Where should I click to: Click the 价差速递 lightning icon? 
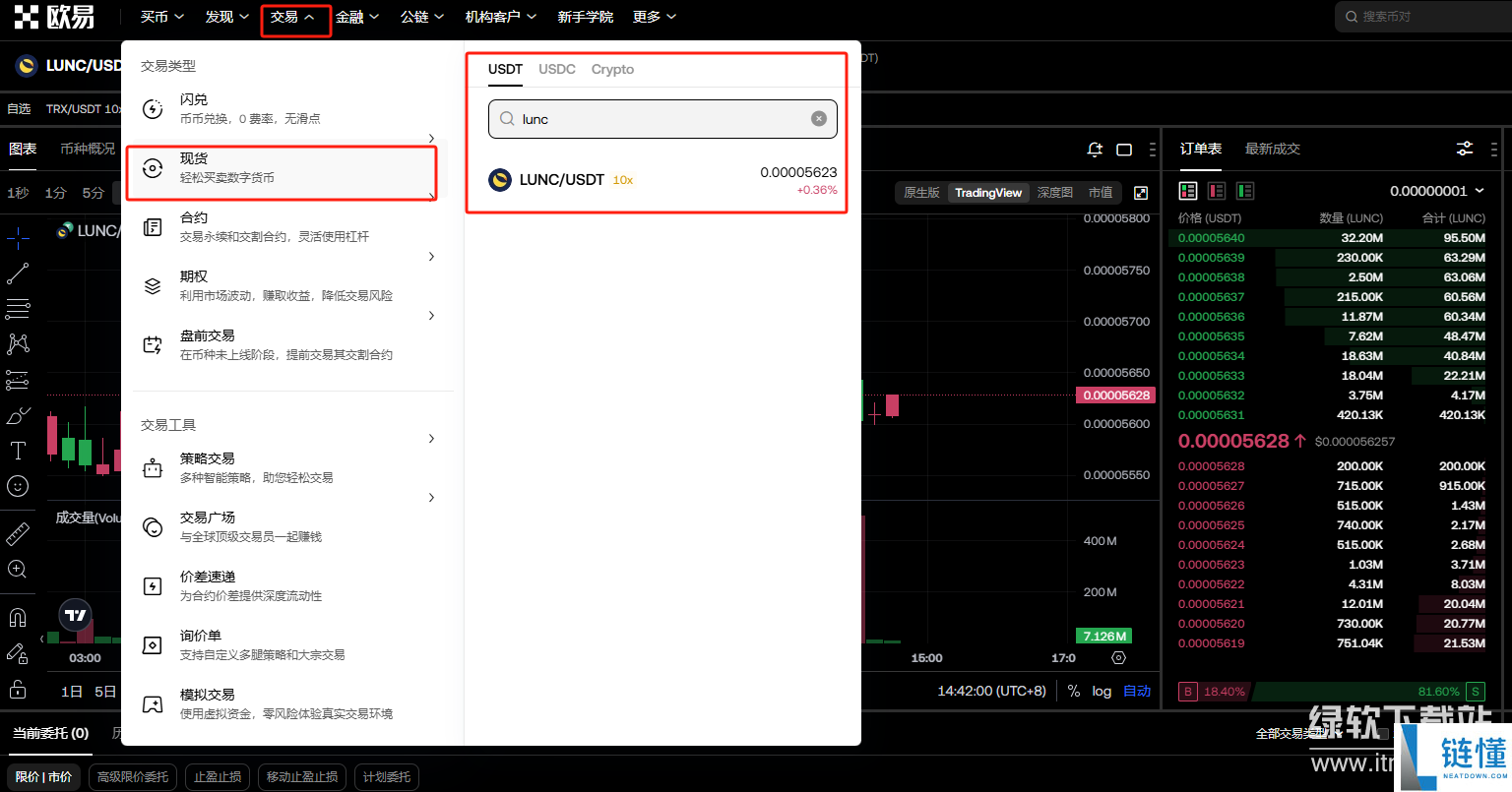pos(153,586)
